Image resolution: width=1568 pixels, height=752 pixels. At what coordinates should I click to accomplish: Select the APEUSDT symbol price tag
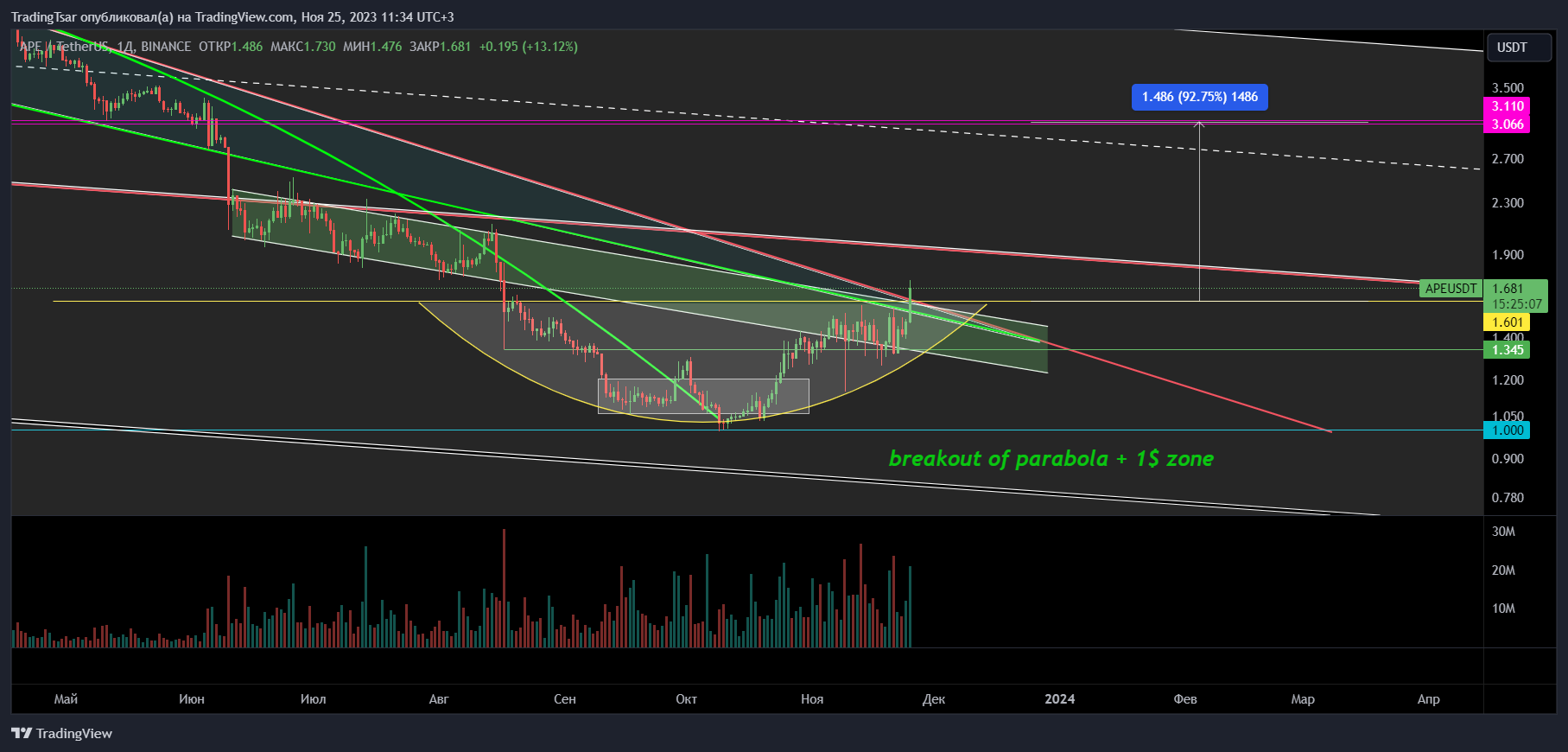[x=1451, y=289]
